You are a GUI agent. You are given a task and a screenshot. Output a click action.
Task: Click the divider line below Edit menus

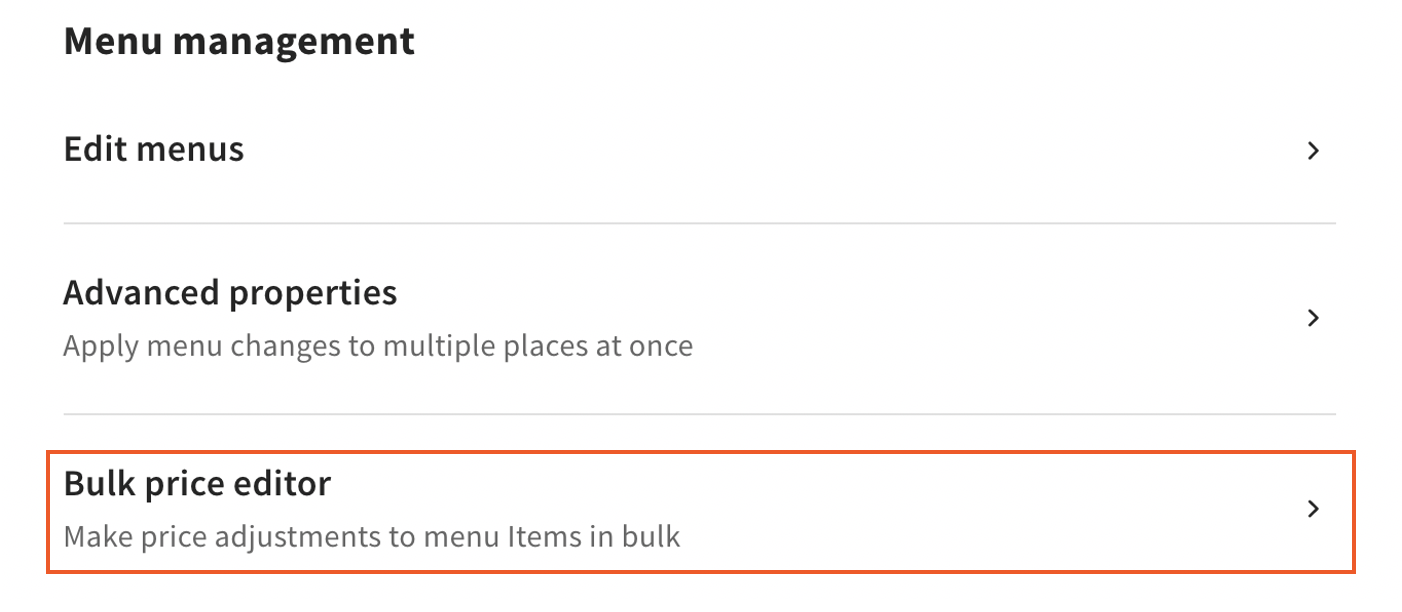coord(700,223)
